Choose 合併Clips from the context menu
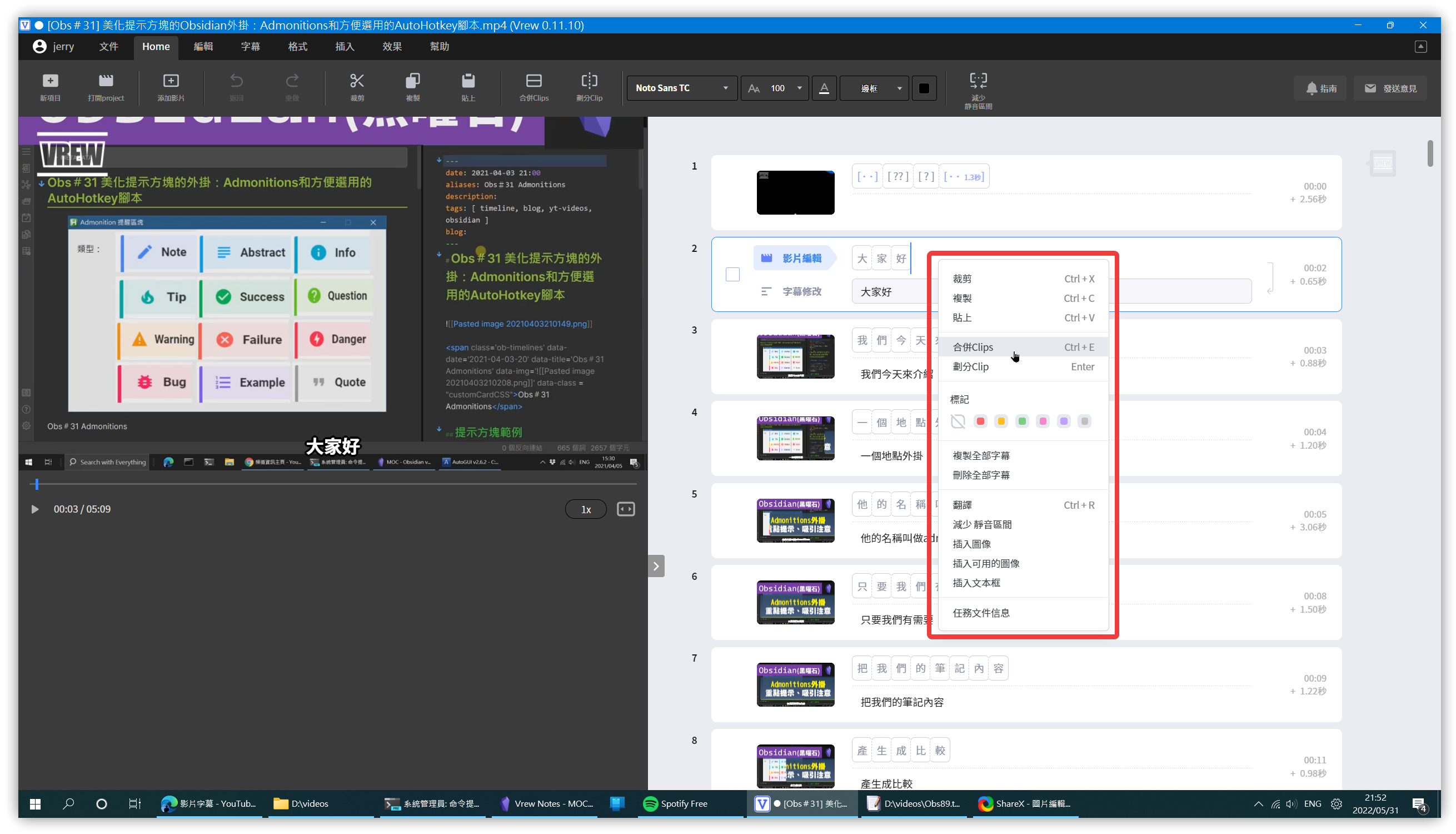Image resolution: width=1456 pixels, height=834 pixels. click(973, 347)
